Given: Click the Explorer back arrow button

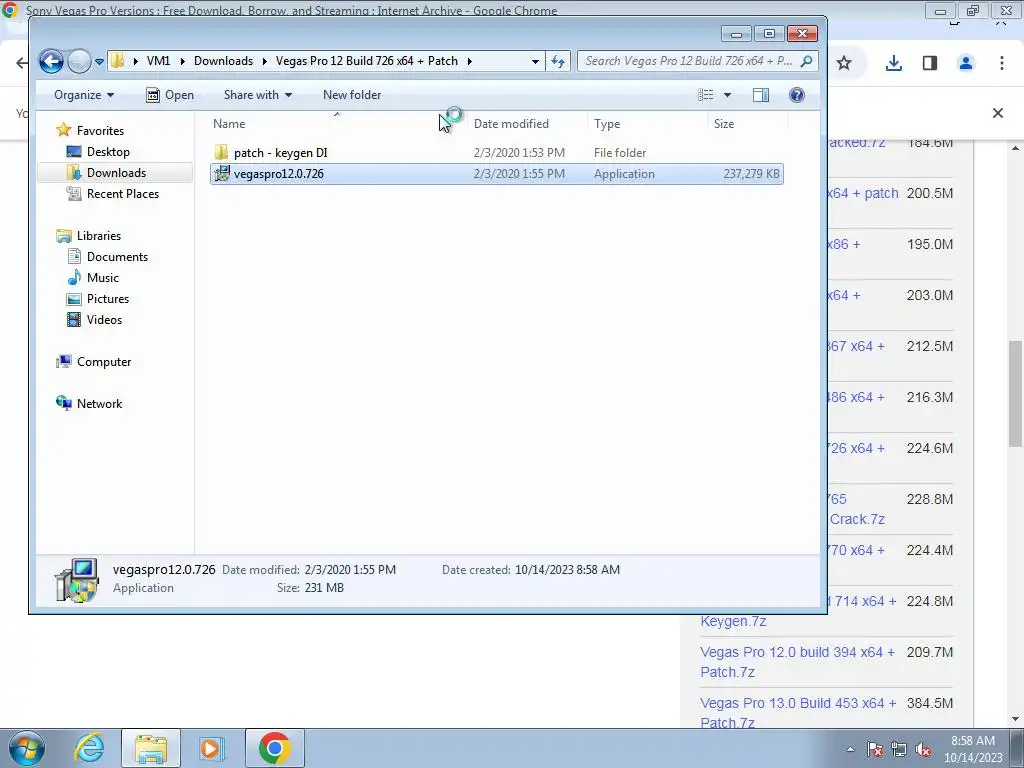Looking at the screenshot, I should (51, 61).
